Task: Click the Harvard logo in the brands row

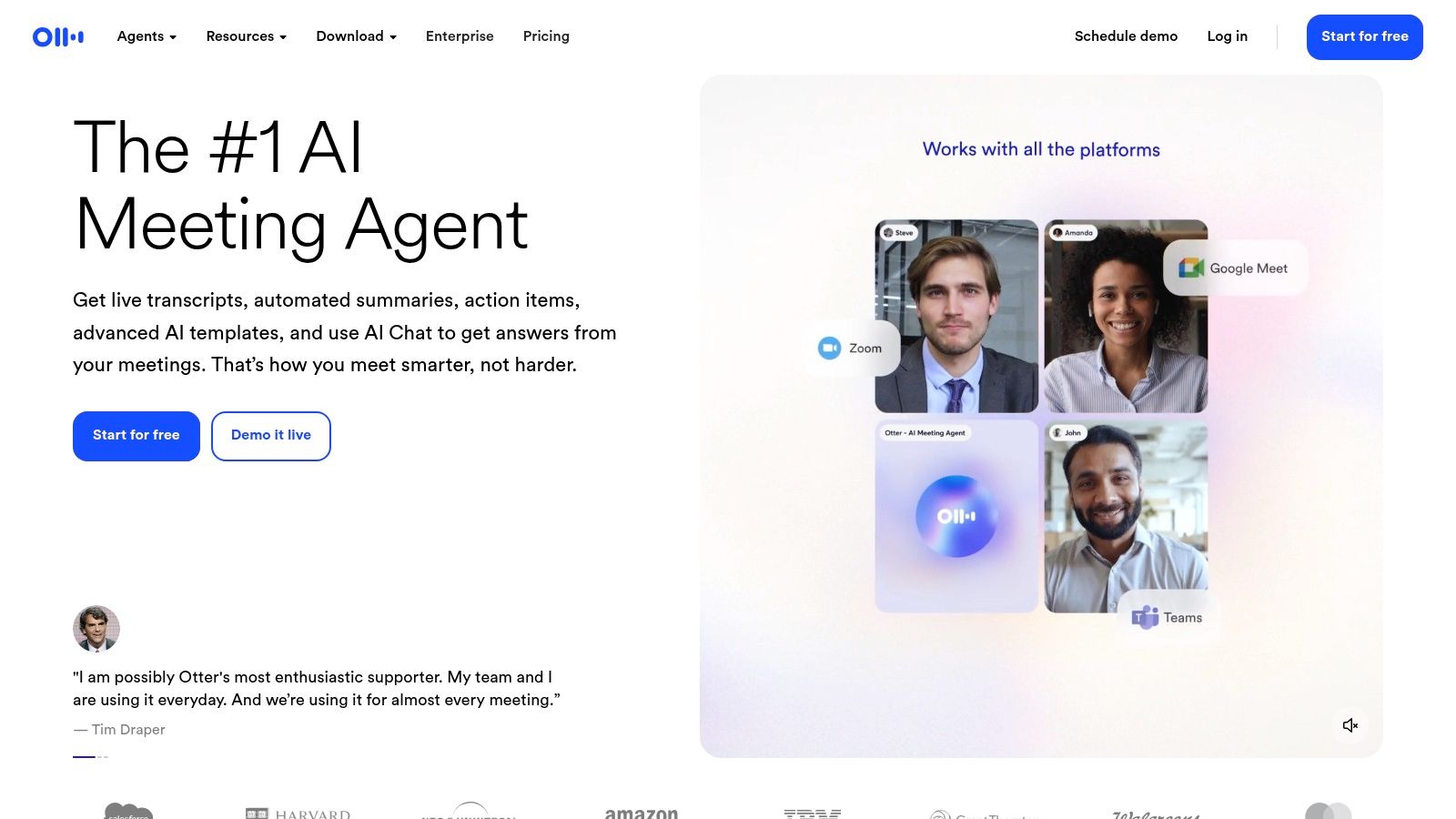Action: tap(298, 813)
